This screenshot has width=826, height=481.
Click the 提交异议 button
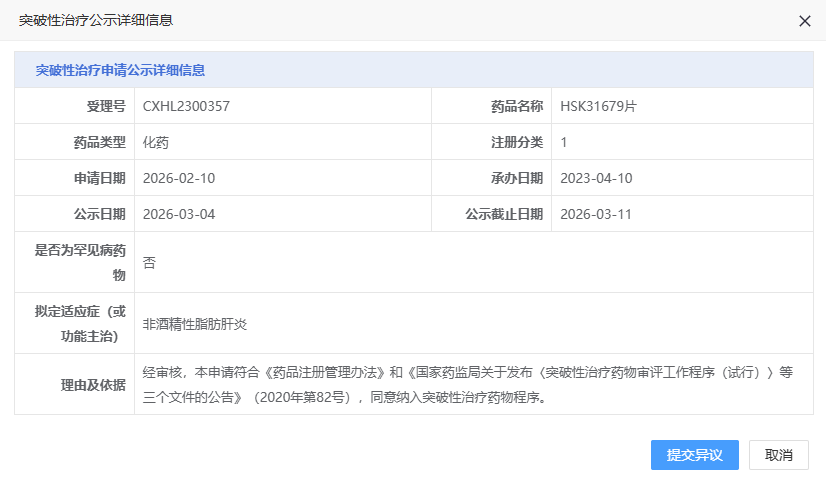tap(694, 455)
